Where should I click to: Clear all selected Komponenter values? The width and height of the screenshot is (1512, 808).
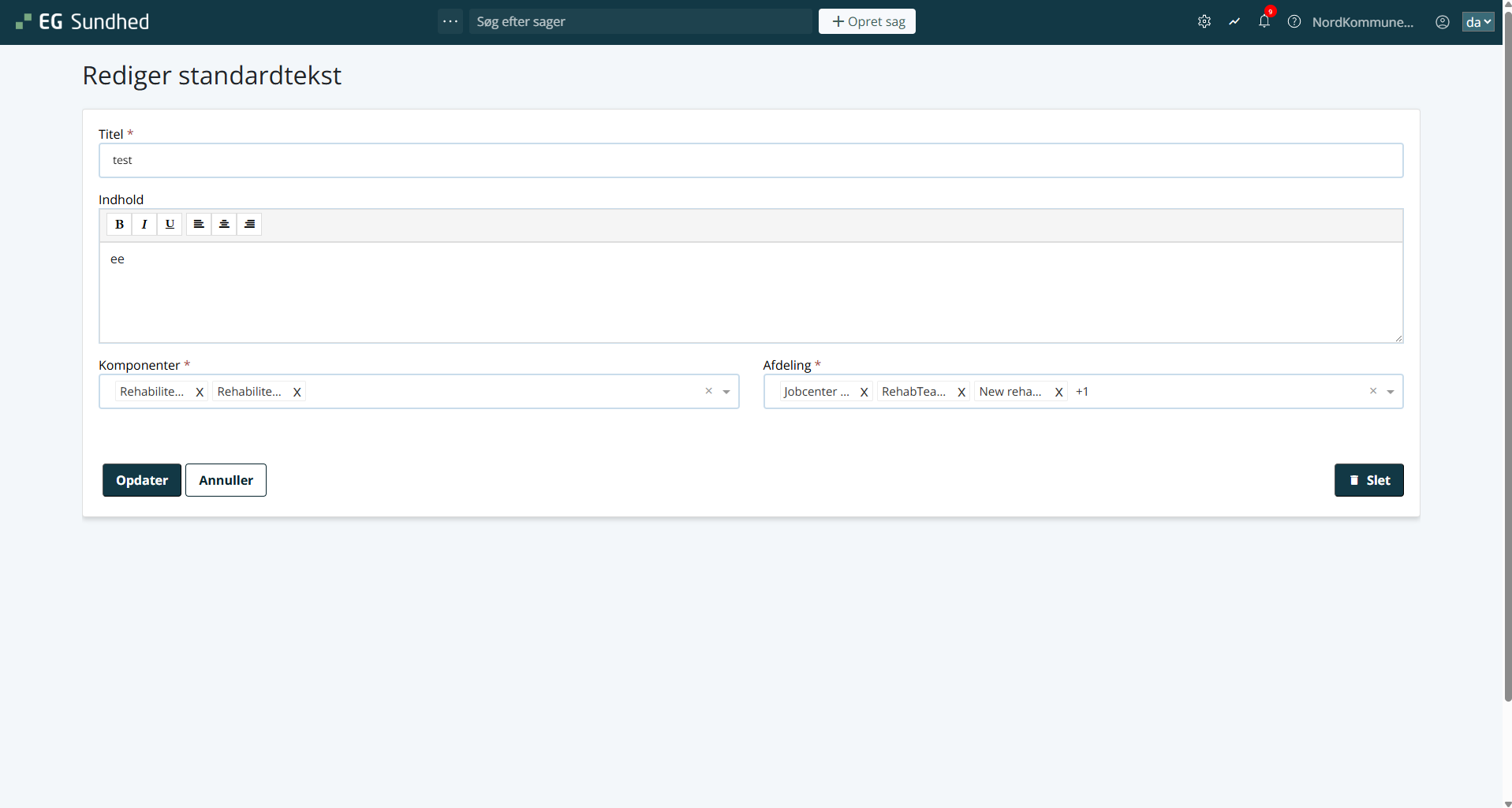point(708,391)
